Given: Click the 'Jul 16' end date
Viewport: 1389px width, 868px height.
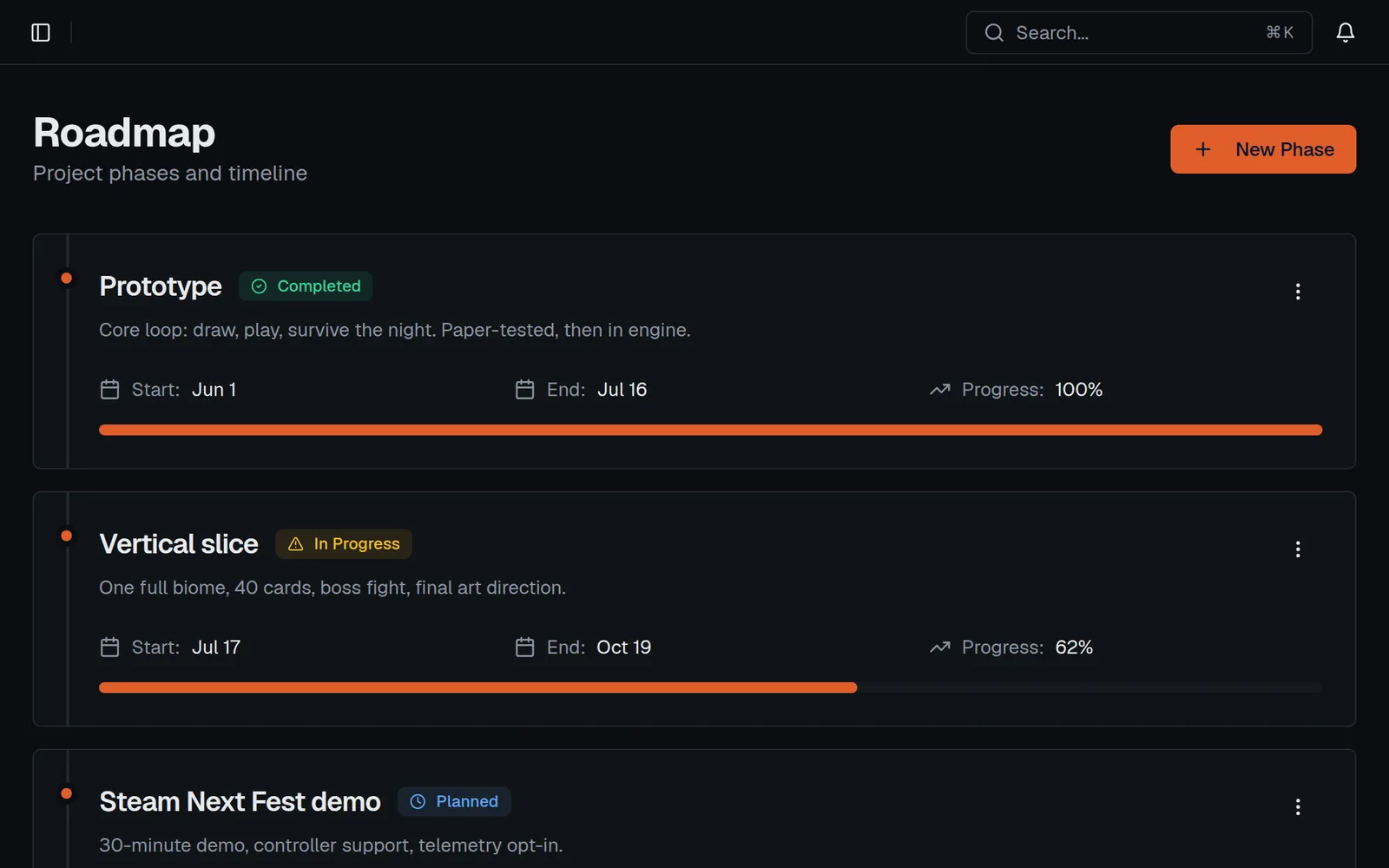Looking at the screenshot, I should 622,390.
